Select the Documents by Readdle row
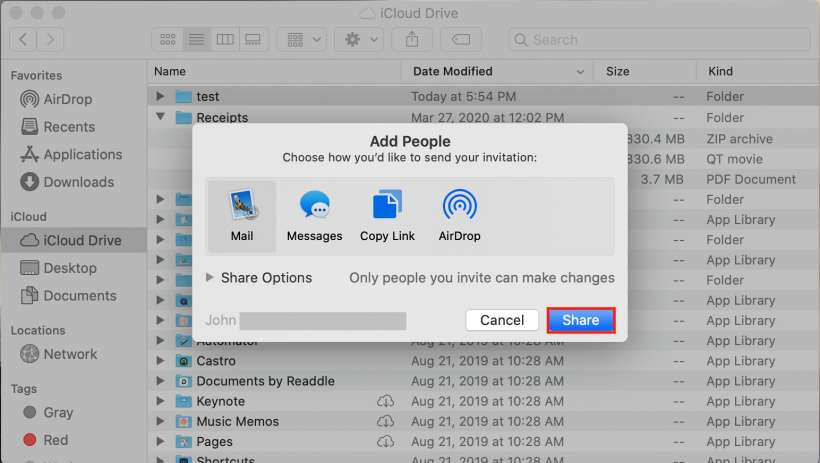The height and width of the screenshot is (463, 820). [484, 381]
